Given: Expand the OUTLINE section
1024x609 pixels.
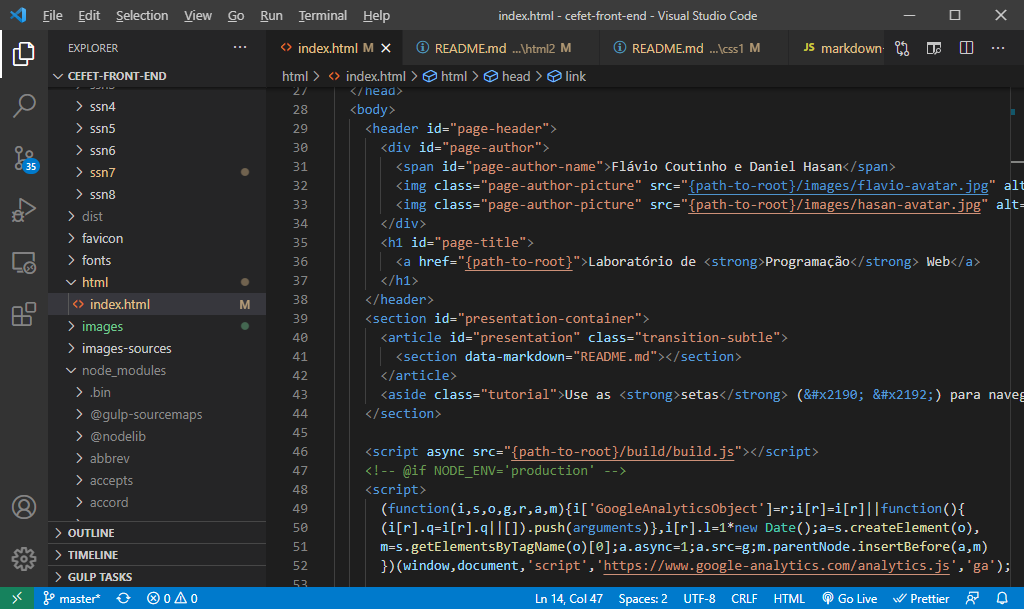Looking at the screenshot, I should tap(89, 532).
